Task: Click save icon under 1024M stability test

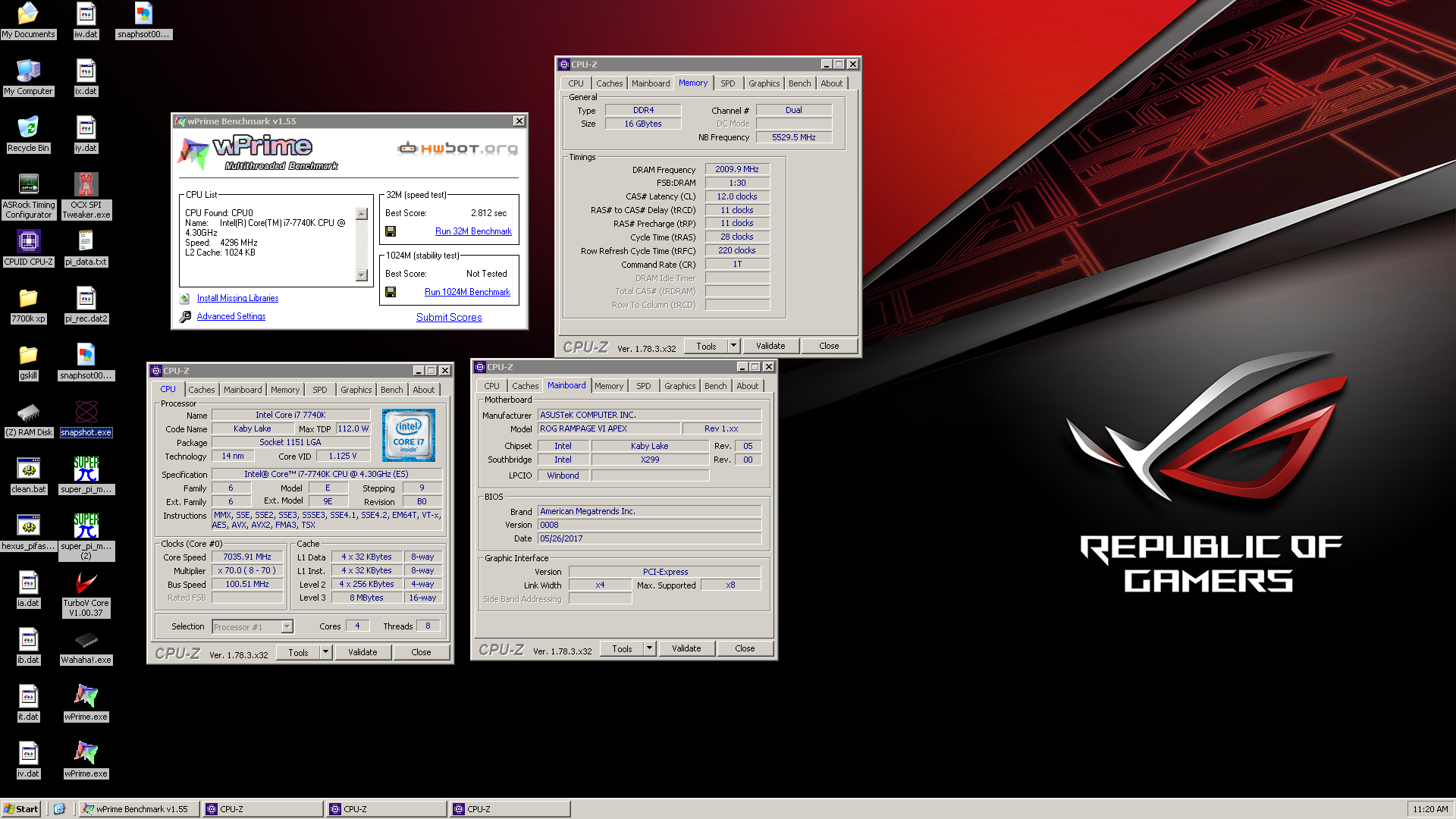Action: click(x=391, y=292)
